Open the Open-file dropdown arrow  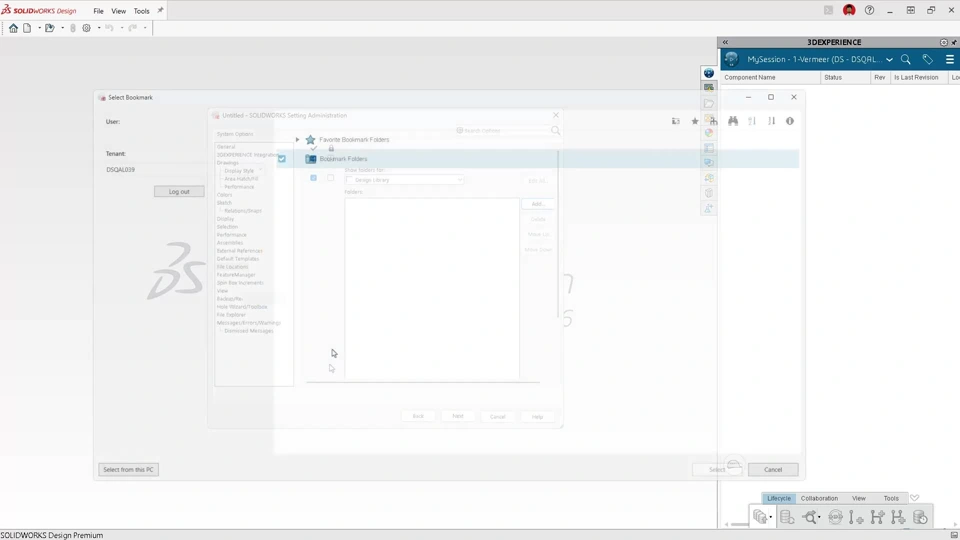(x=62, y=28)
